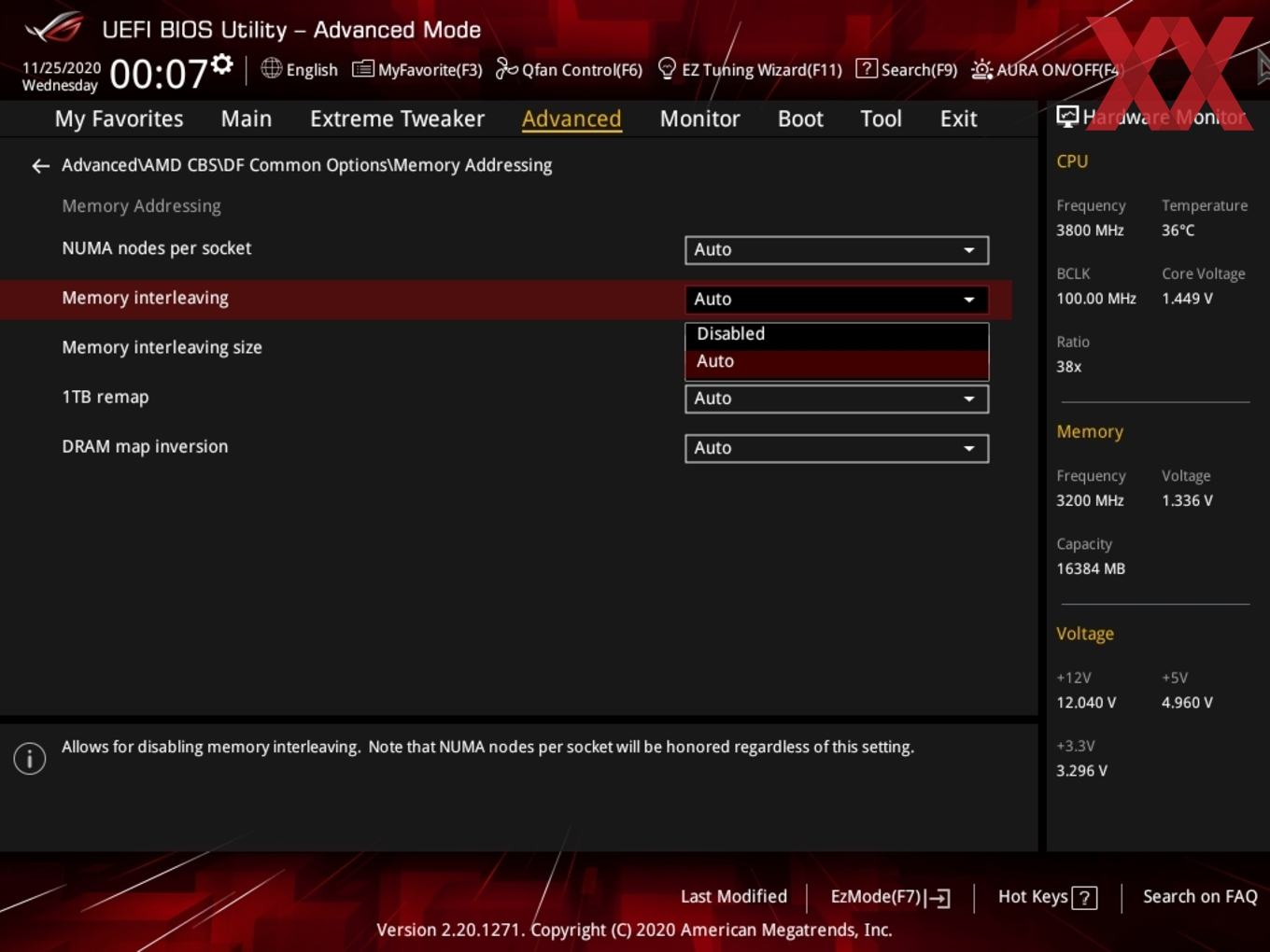Open 1TB remap dropdown
This screenshot has width=1270, height=952.
[x=837, y=399]
